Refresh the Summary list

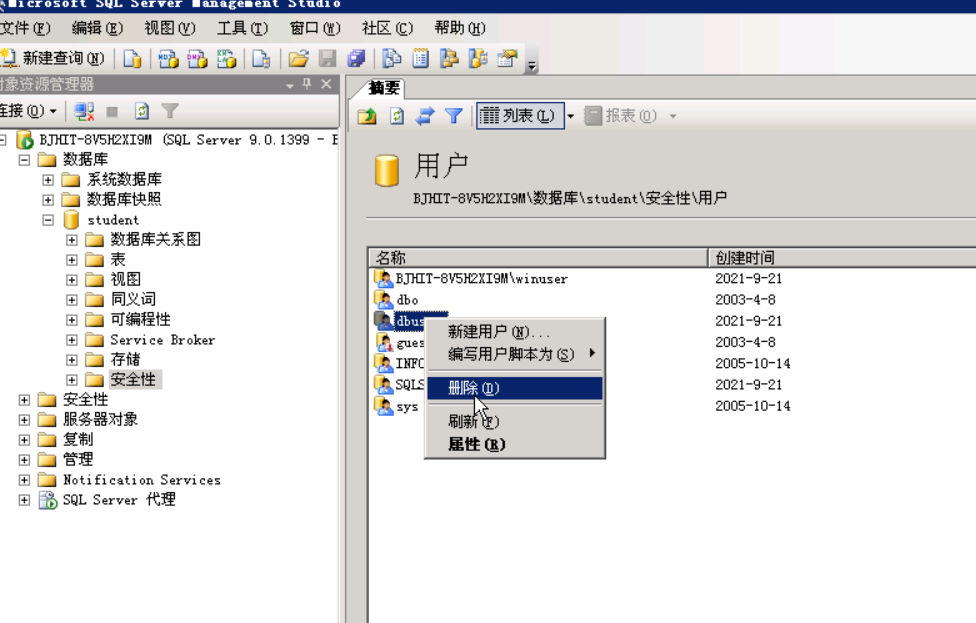pos(396,116)
